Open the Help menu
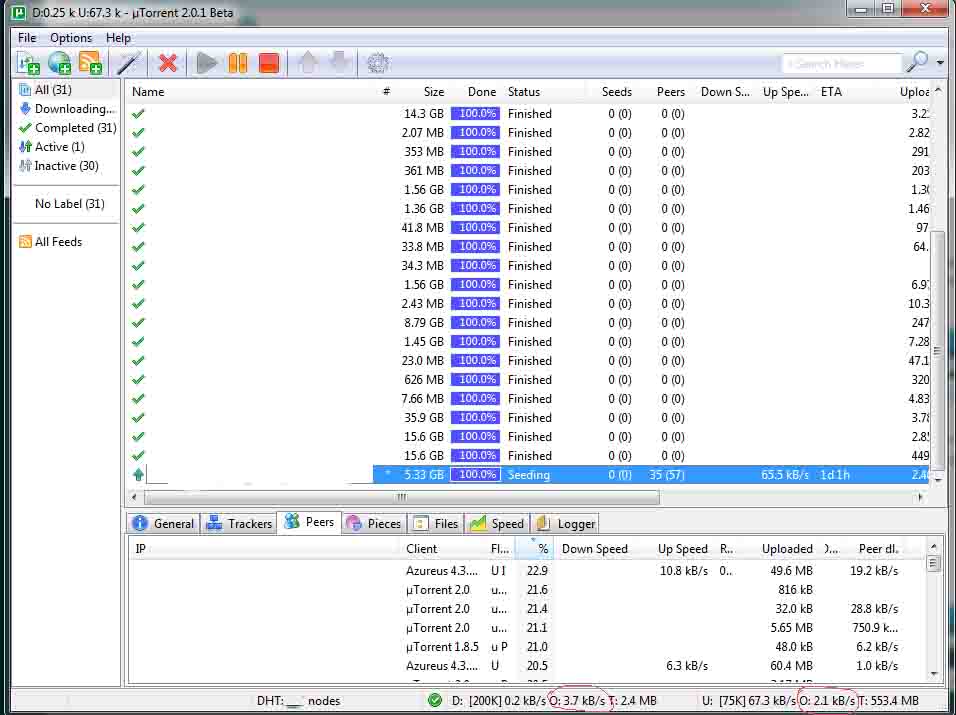 [118, 38]
